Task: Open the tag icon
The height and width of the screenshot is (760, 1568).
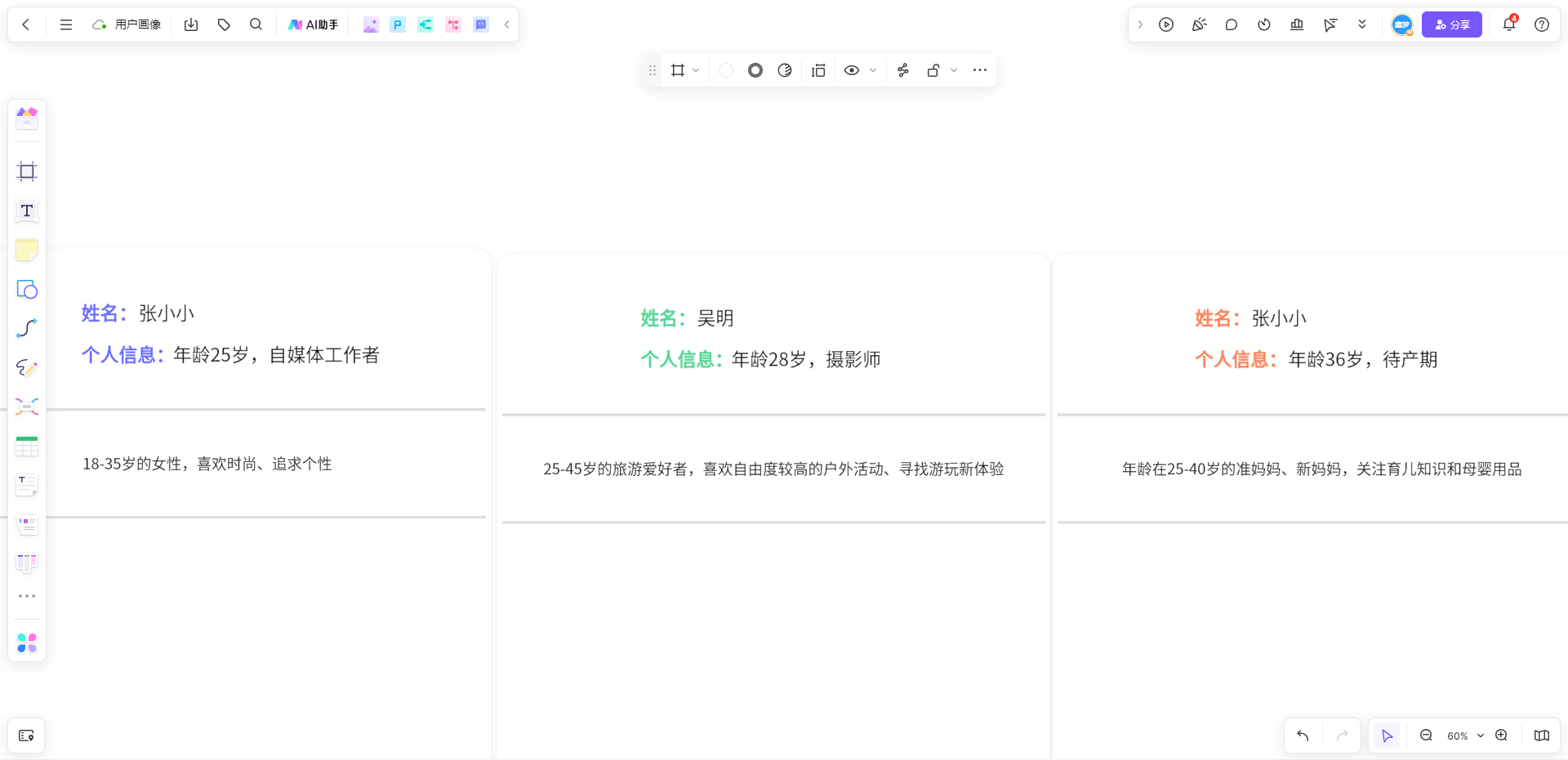Action: click(224, 24)
